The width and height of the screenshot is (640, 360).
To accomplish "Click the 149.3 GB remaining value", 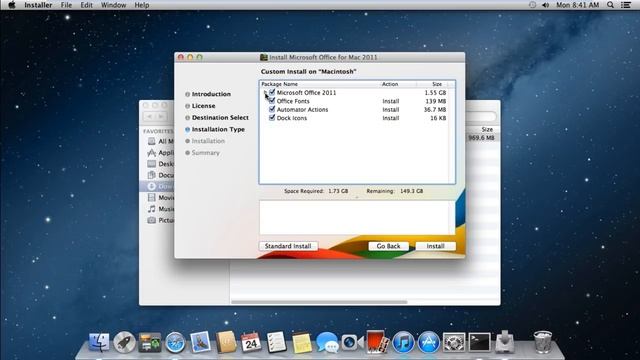I will [x=411, y=191].
